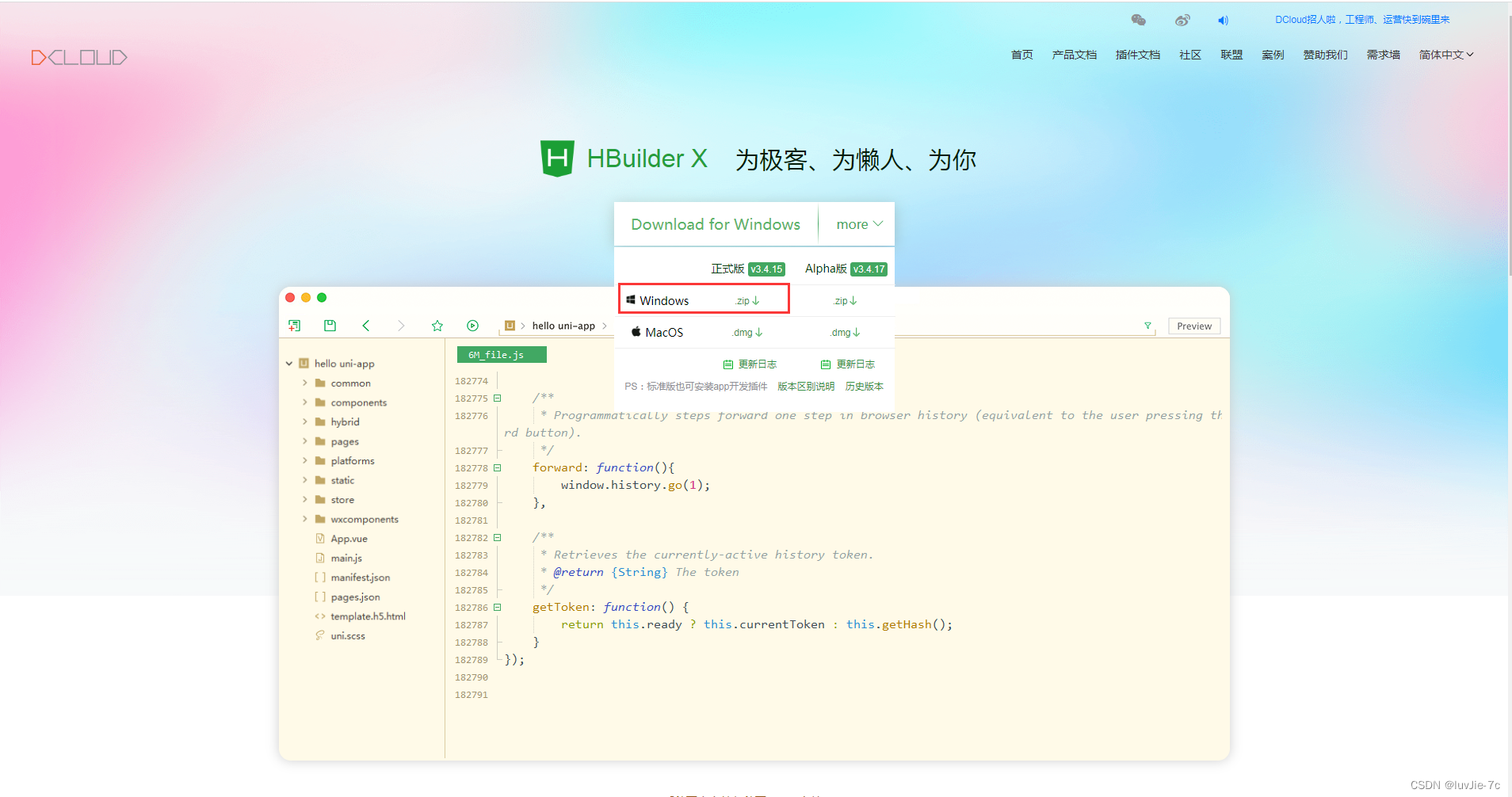Open 案例 navigation item
The image size is (1512, 797).
click(x=1273, y=55)
